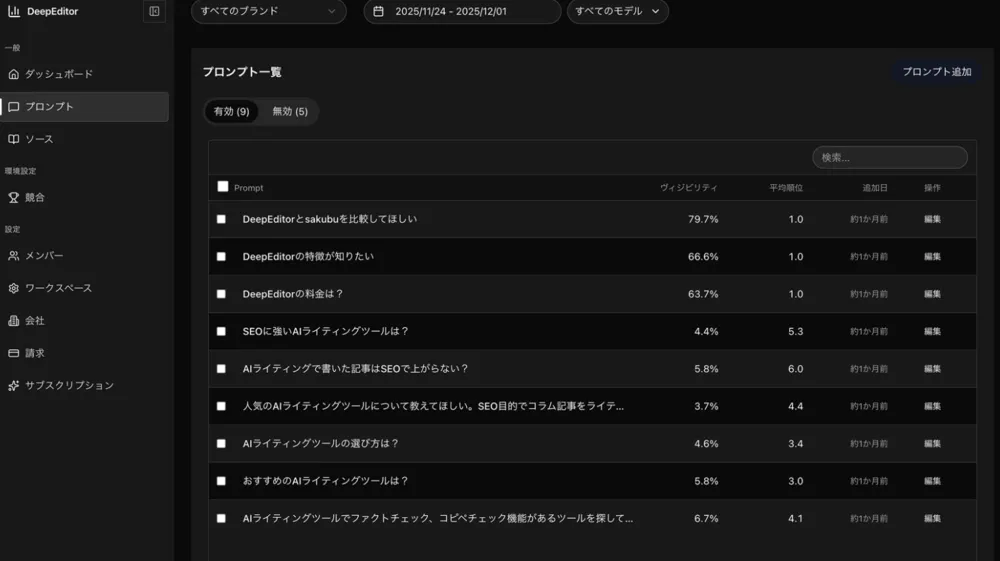The height and width of the screenshot is (561, 1000).
Task: Click the card icon beside 請求
Action: (x=13, y=353)
